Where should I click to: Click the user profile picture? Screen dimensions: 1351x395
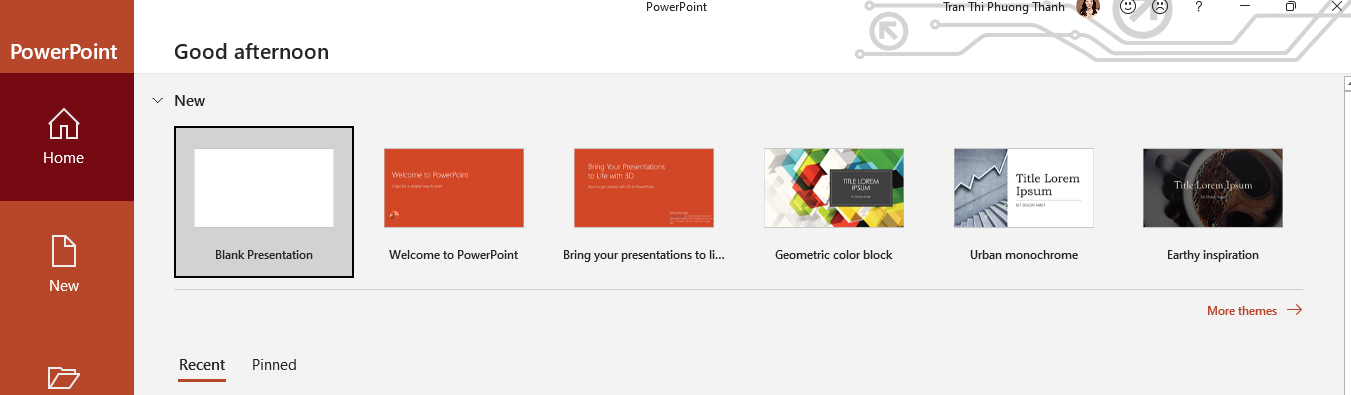pos(1088,7)
